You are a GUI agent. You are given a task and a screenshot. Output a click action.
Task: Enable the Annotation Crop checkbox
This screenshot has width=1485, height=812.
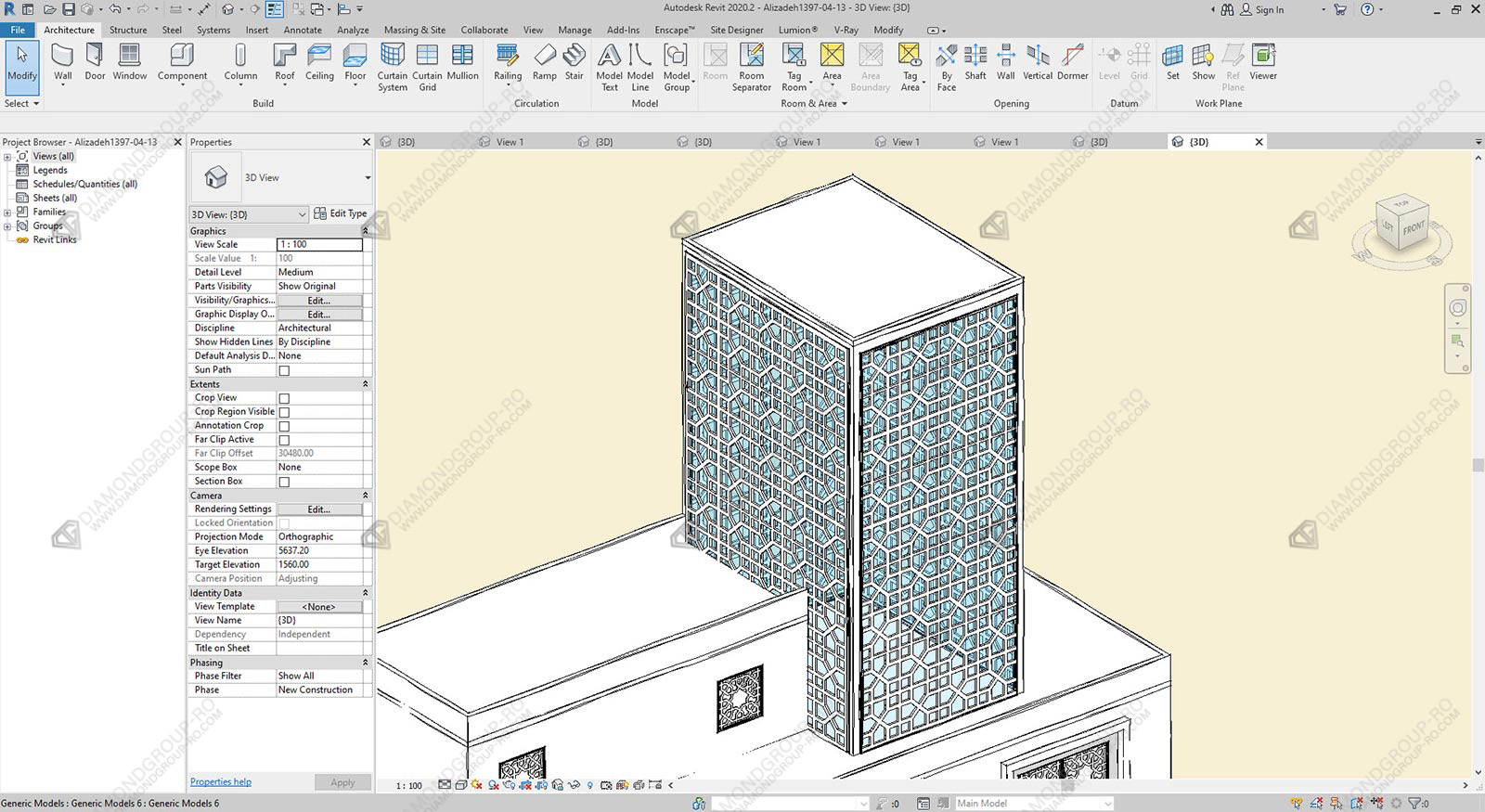point(284,426)
